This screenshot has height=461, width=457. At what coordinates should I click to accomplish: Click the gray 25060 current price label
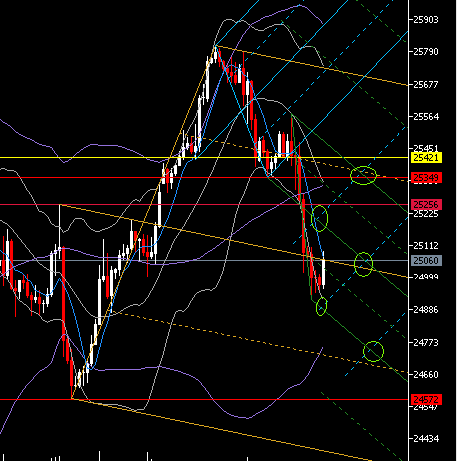[427, 260]
